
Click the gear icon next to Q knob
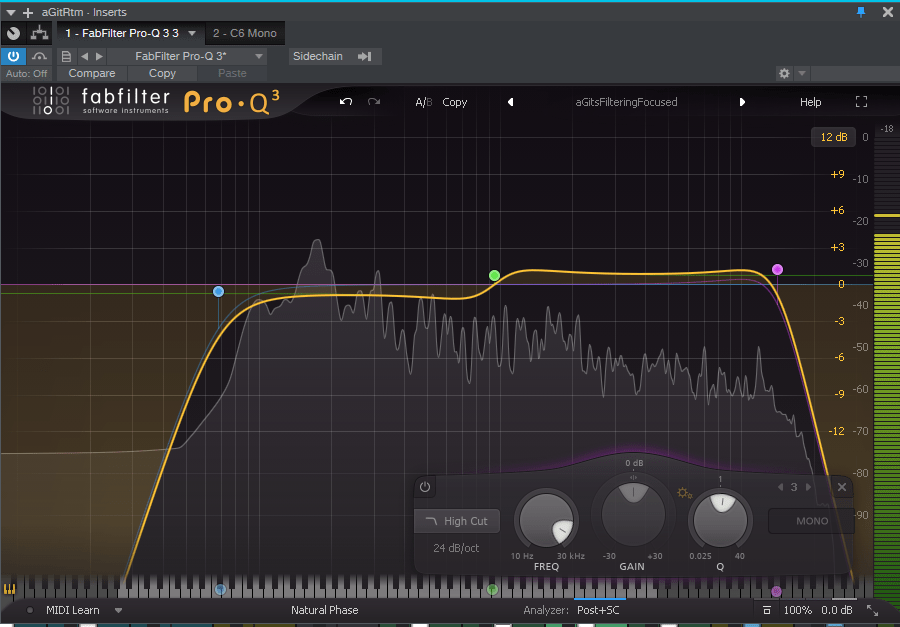(x=684, y=492)
